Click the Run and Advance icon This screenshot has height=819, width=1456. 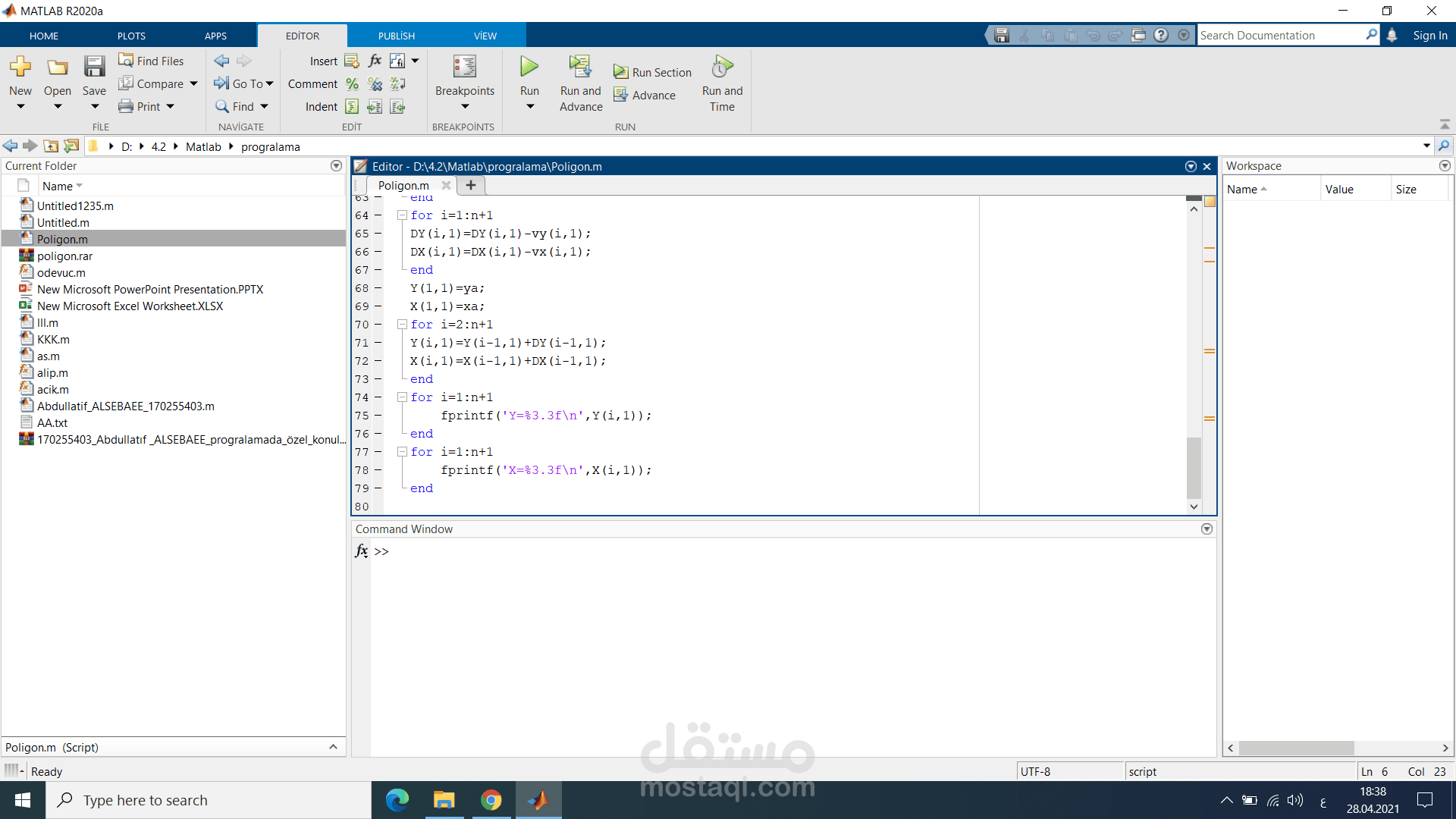581,67
